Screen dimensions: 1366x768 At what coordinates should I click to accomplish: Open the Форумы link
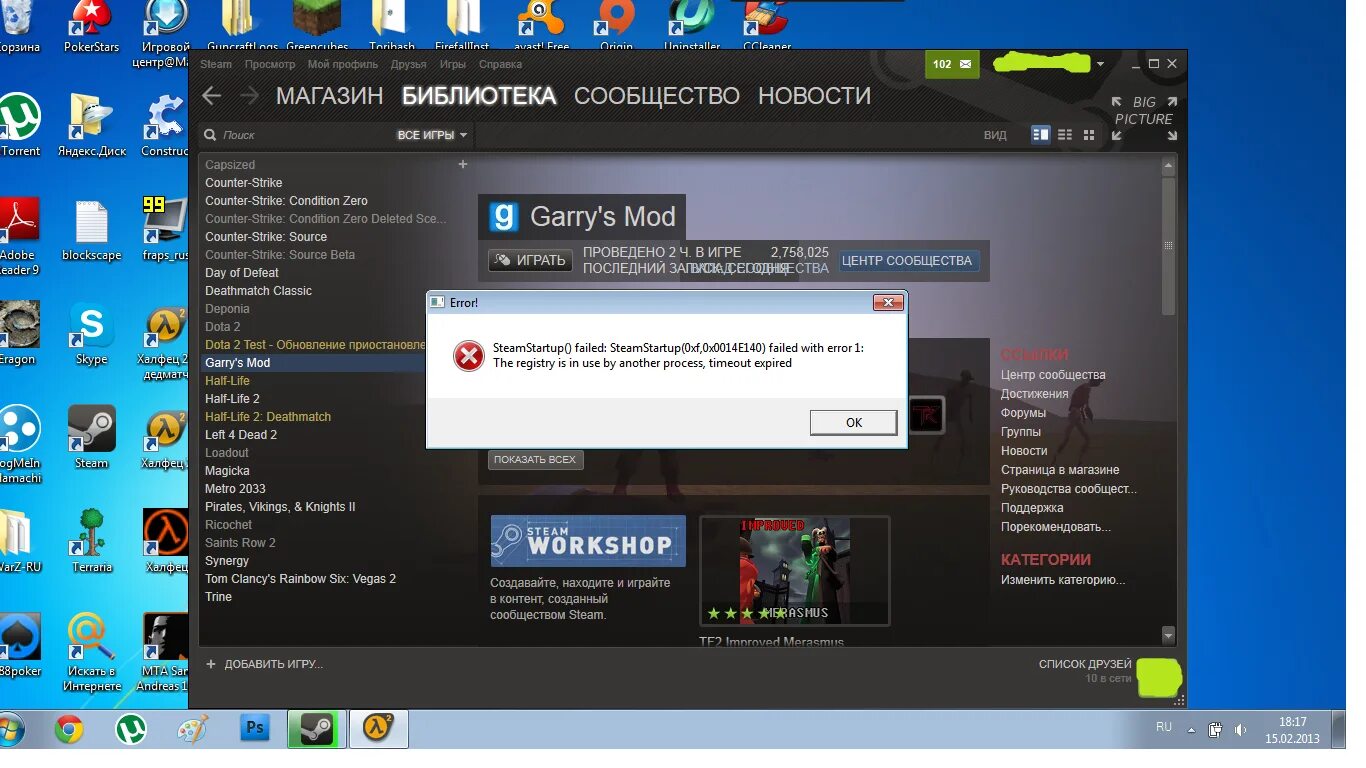1023,413
